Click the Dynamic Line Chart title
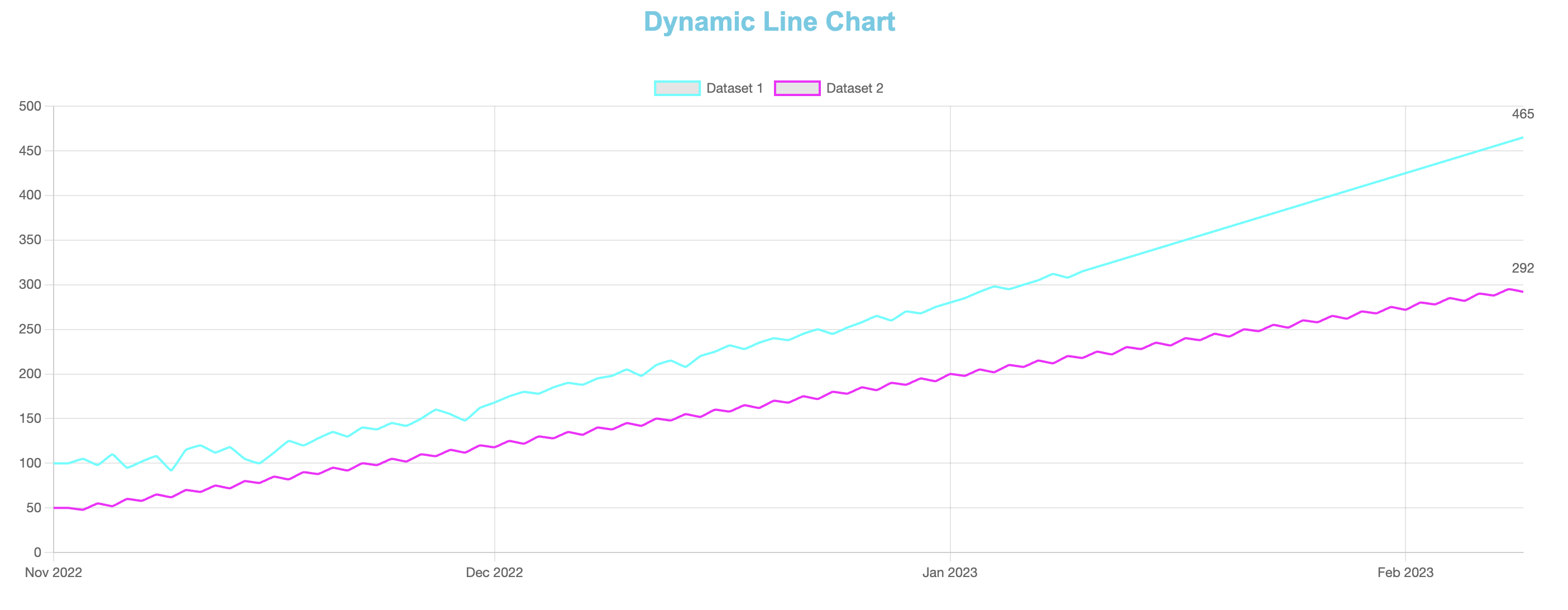Screen dimensions: 1568x610 pos(769,22)
